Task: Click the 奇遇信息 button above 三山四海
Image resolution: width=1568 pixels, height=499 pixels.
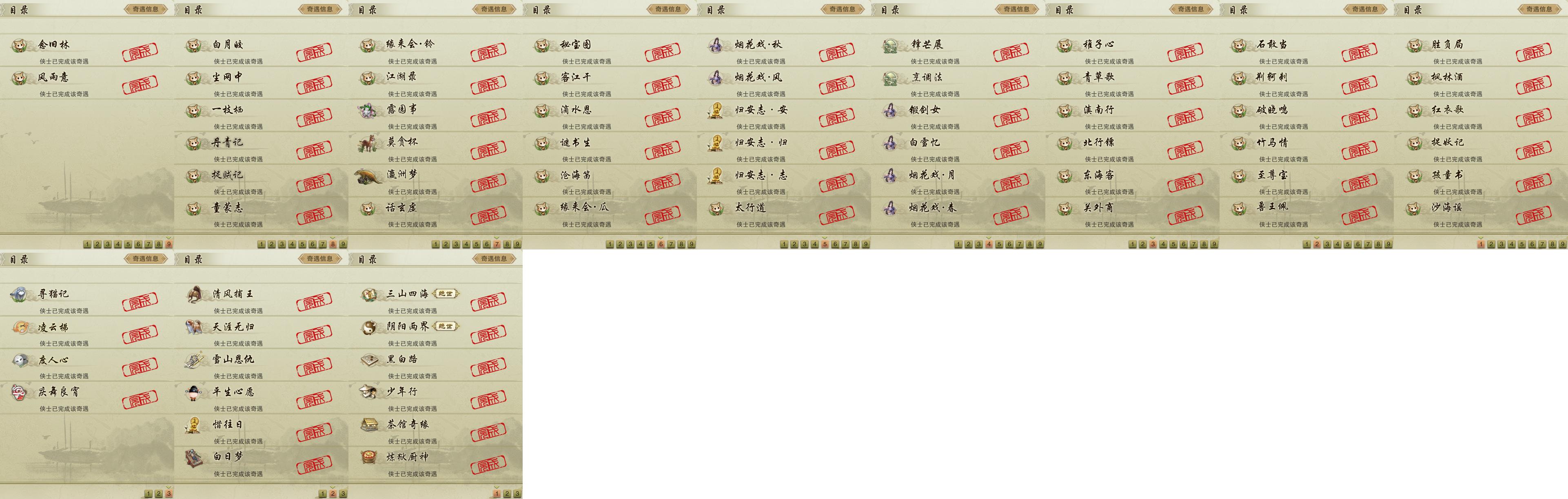Action: point(494,258)
